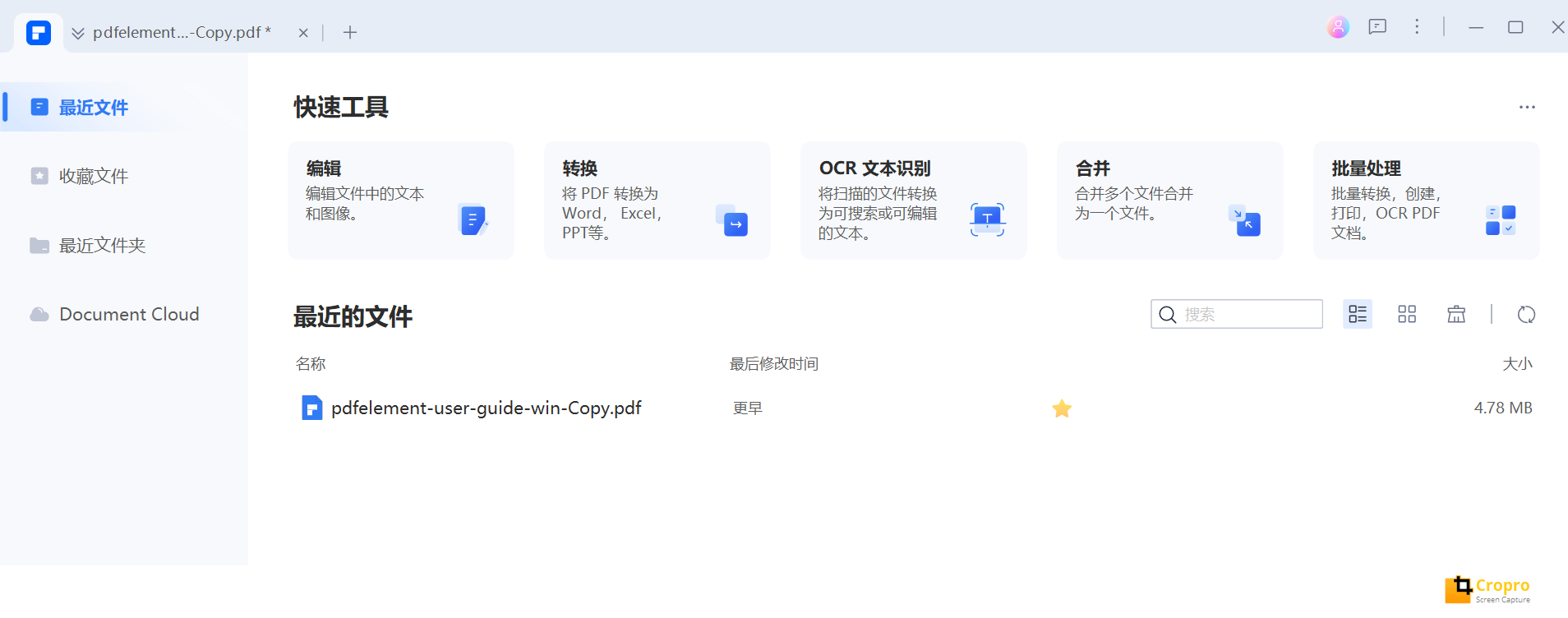
Task: Open the 转换 PDF quick tool
Action: click(657, 201)
